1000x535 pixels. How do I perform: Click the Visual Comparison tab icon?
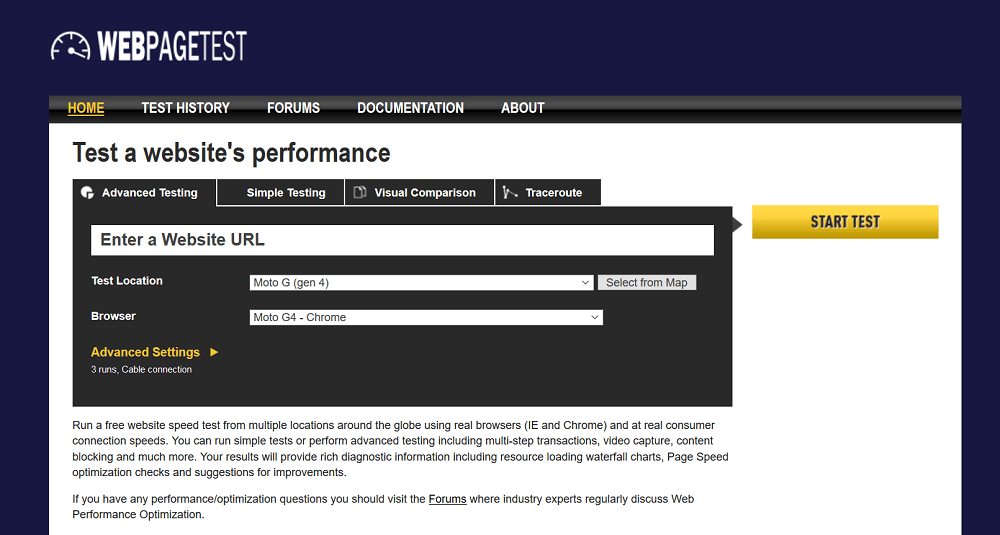click(x=360, y=192)
